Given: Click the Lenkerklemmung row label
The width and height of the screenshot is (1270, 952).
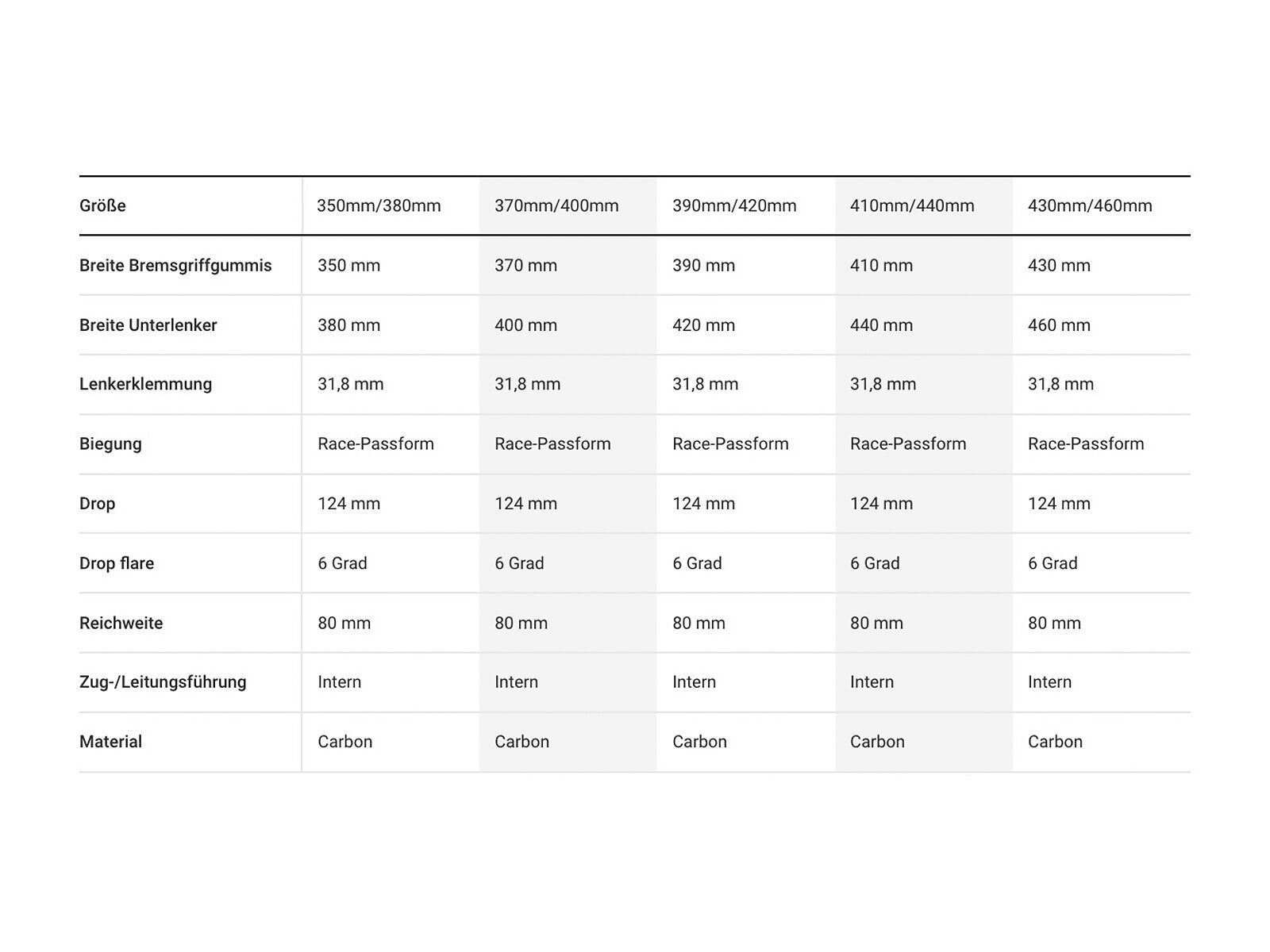Looking at the screenshot, I should pos(146,385).
